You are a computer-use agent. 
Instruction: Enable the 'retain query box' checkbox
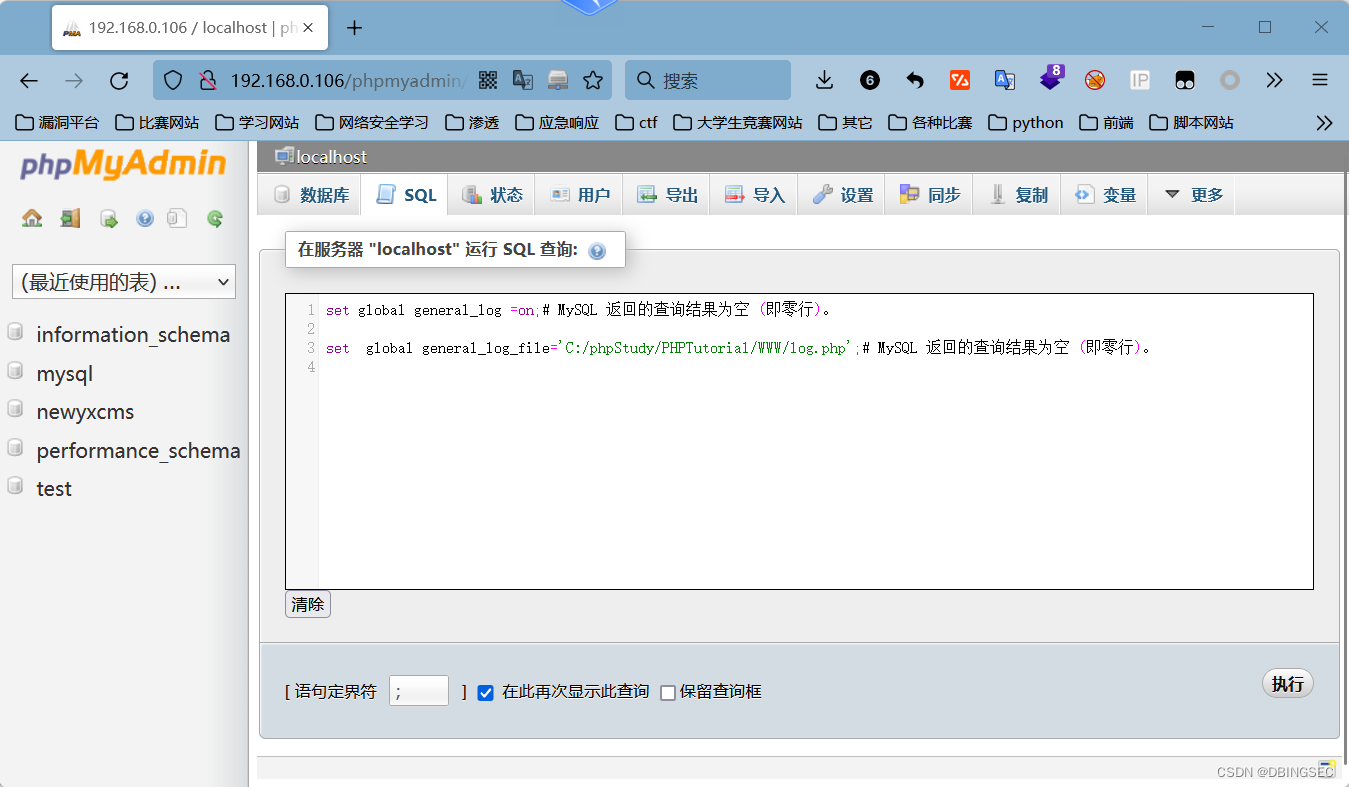pyautogui.click(x=668, y=692)
